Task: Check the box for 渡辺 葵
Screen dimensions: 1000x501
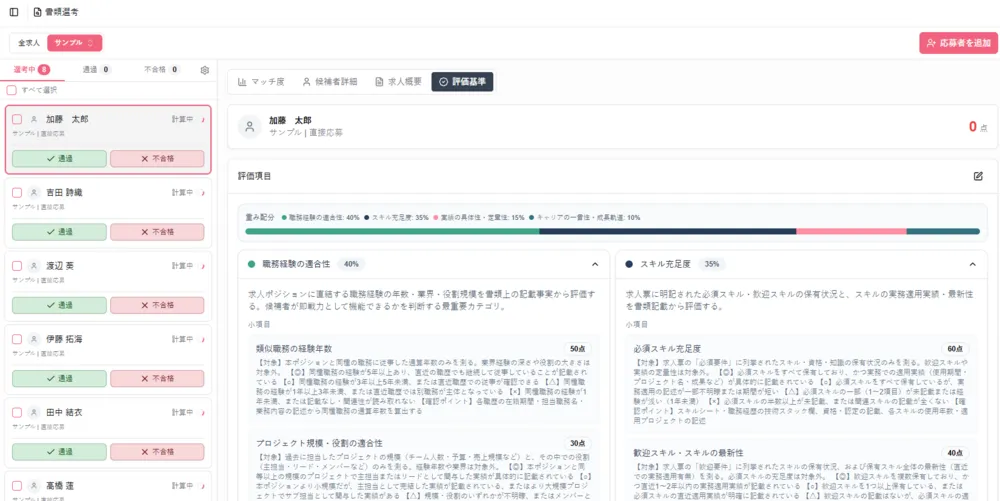Action: [17, 266]
